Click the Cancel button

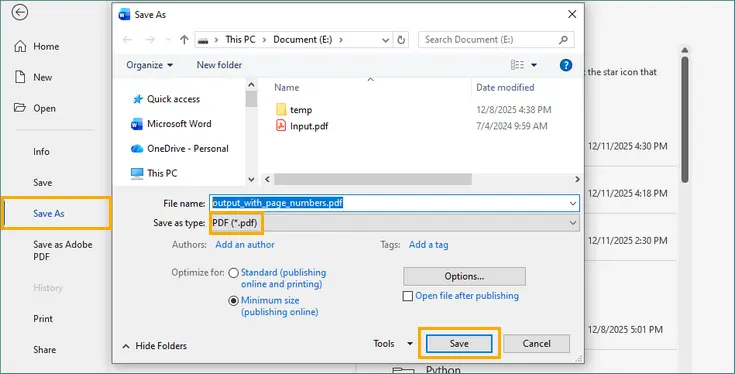536,344
